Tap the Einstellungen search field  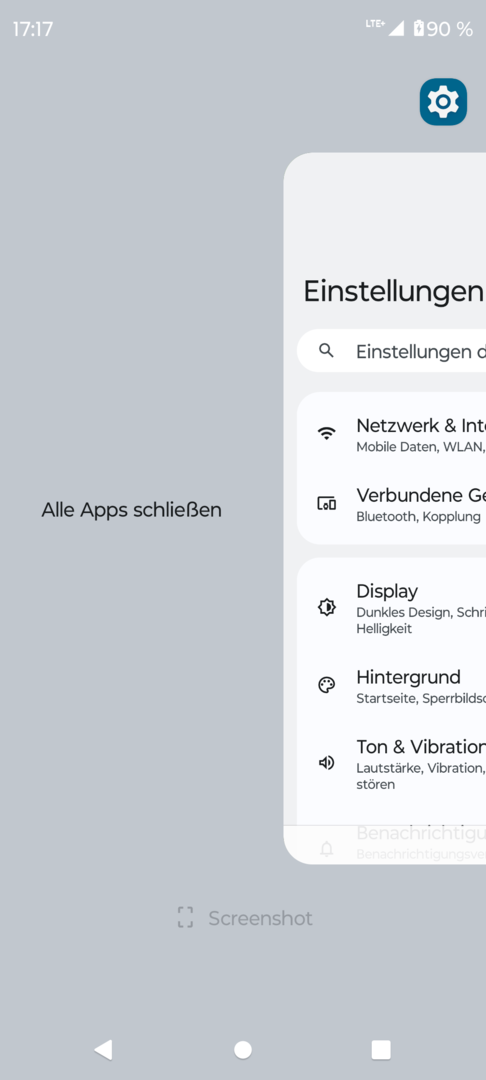392,351
